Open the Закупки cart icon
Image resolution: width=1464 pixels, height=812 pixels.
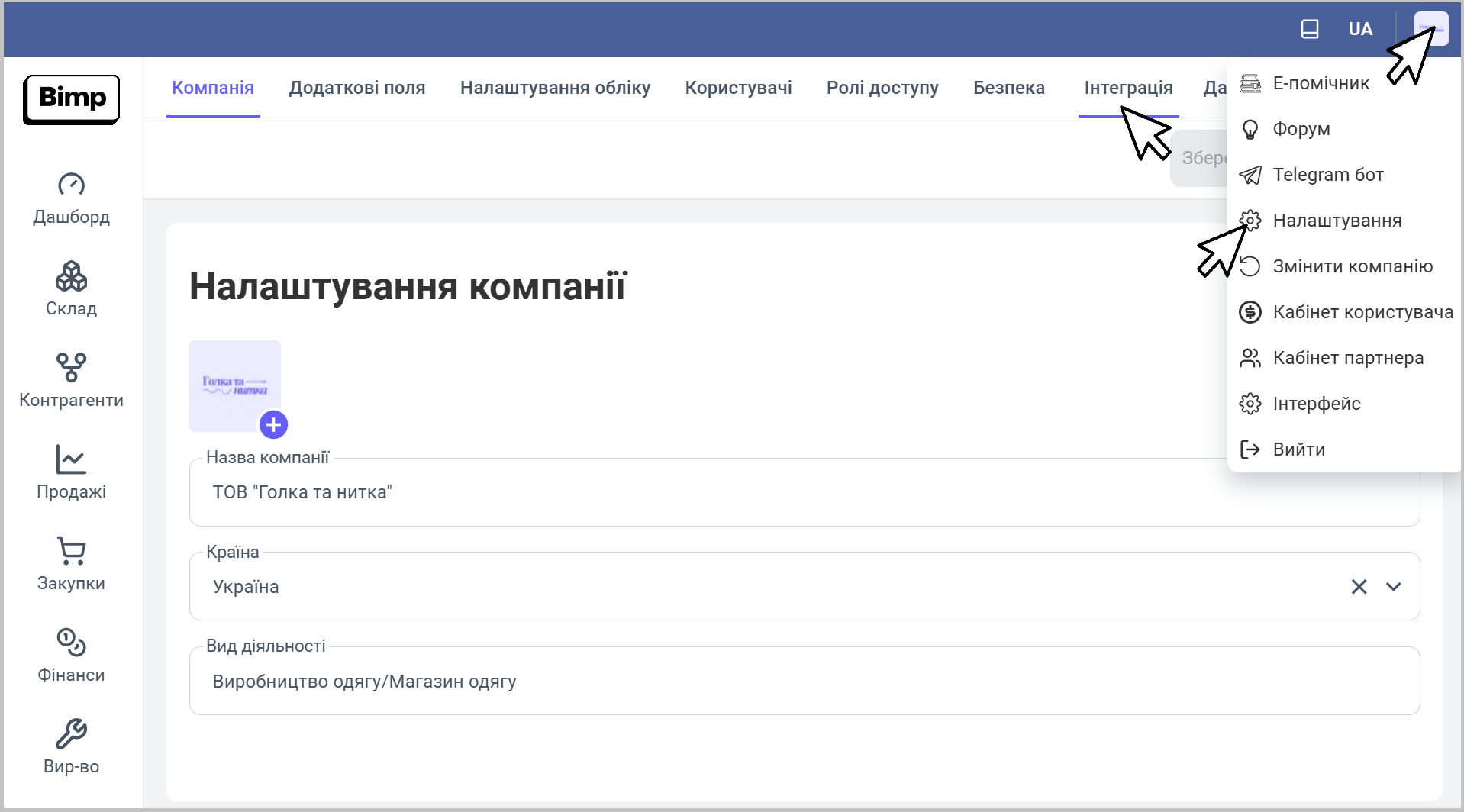point(71,551)
